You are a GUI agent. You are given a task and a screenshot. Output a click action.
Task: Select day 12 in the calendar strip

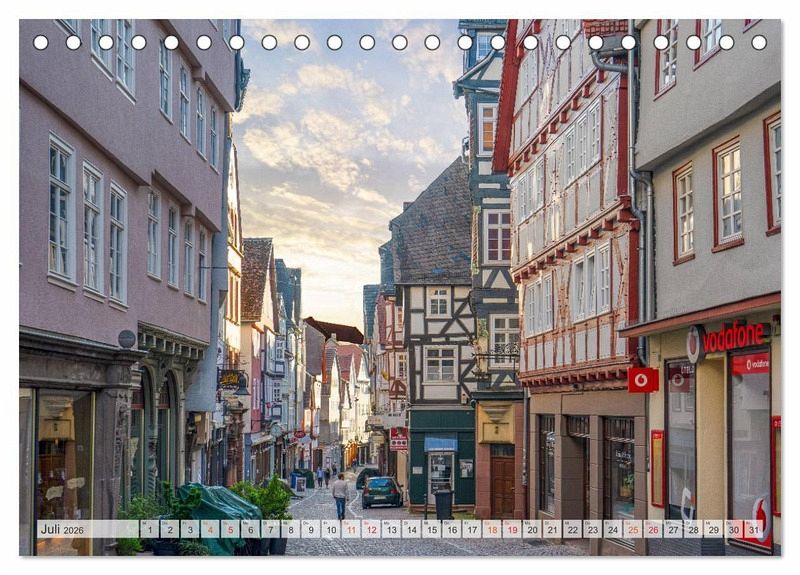click(x=371, y=530)
